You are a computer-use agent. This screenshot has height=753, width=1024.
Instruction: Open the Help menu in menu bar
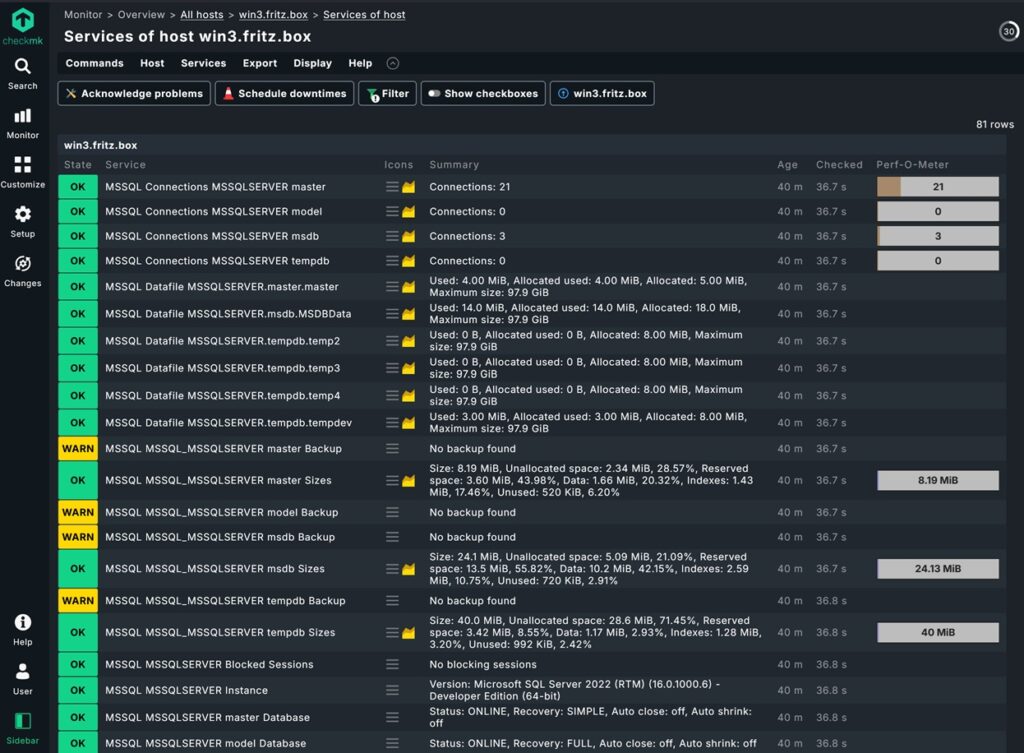tap(360, 63)
